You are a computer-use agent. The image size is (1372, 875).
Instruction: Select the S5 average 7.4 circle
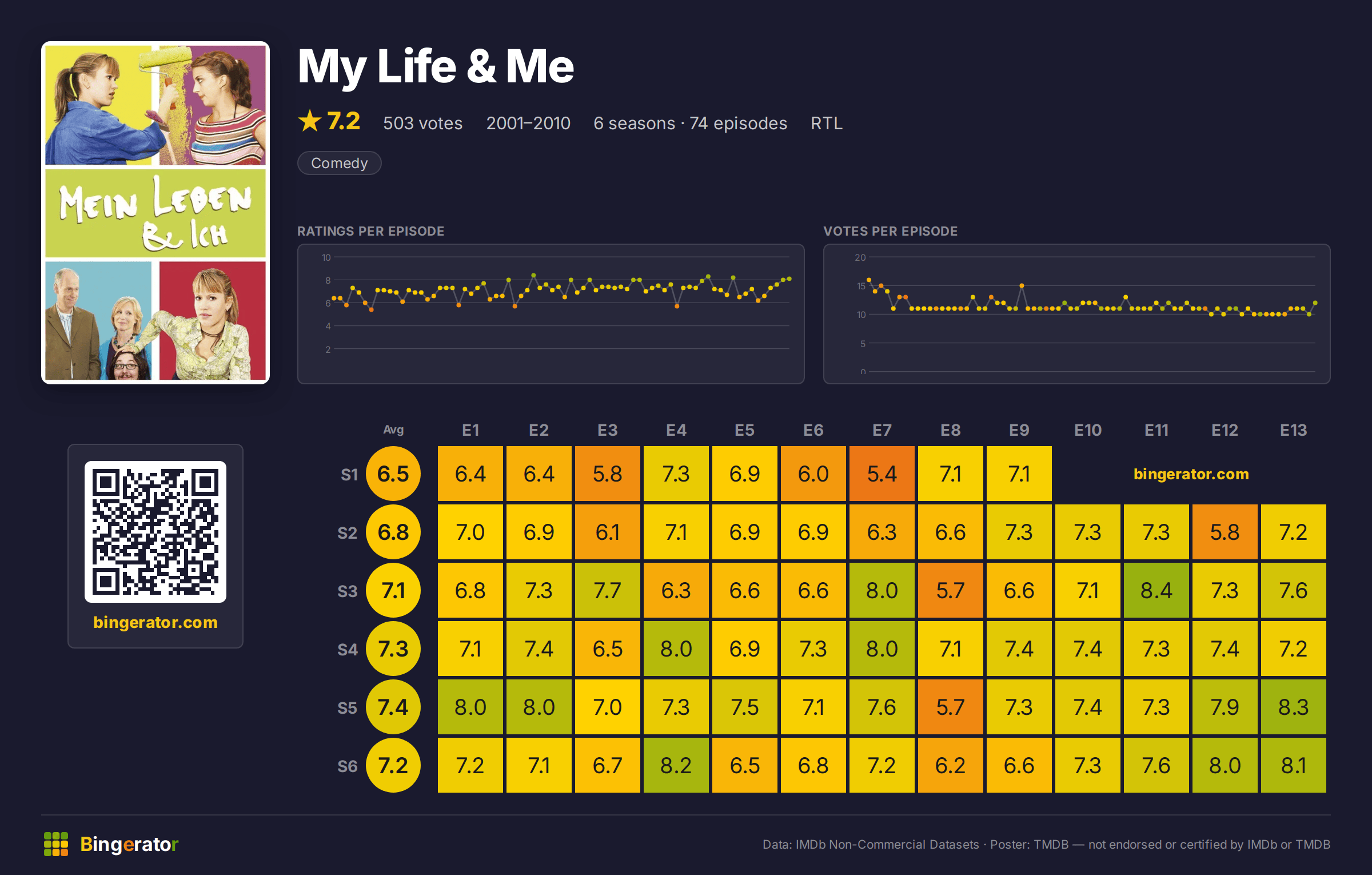click(393, 707)
